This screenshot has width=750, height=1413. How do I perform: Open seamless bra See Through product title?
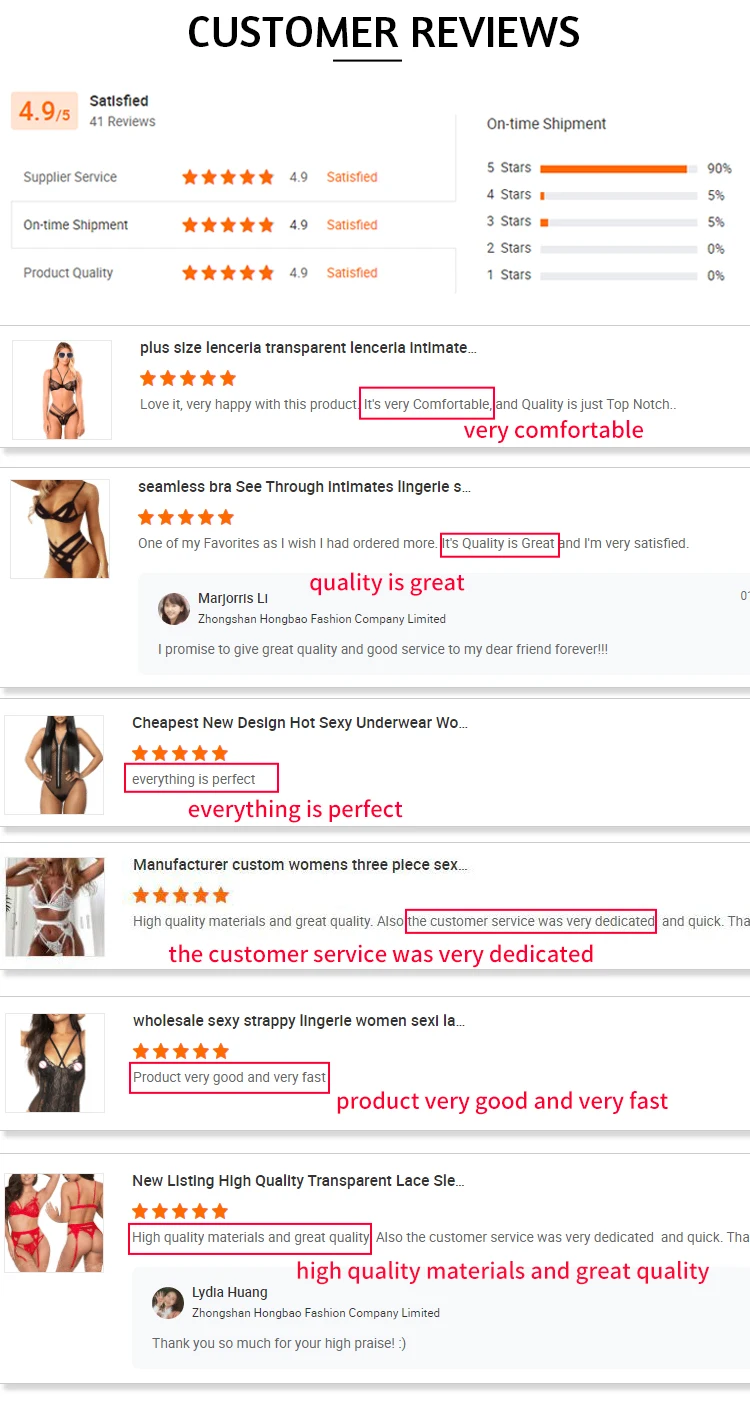click(304, 487)
